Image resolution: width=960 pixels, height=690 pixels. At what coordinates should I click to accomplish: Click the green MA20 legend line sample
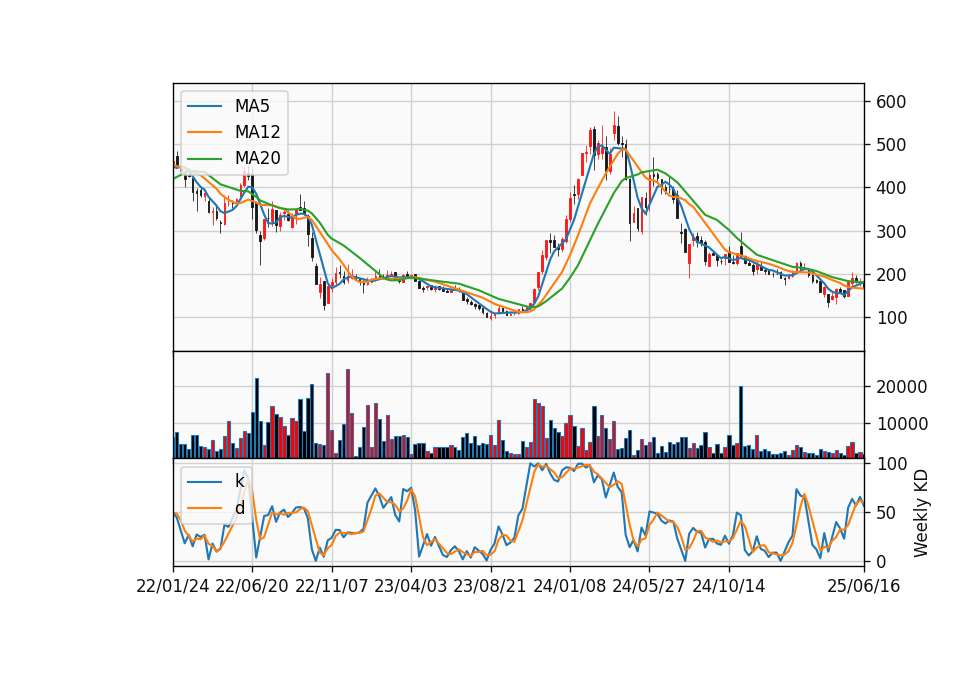pos(204,158)
